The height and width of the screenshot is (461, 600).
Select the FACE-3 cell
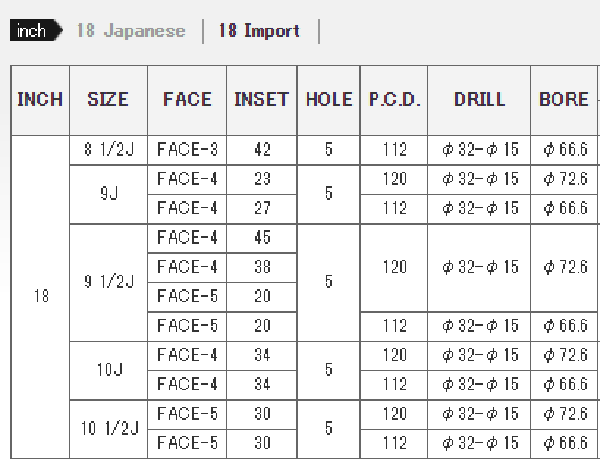point(187,150)
